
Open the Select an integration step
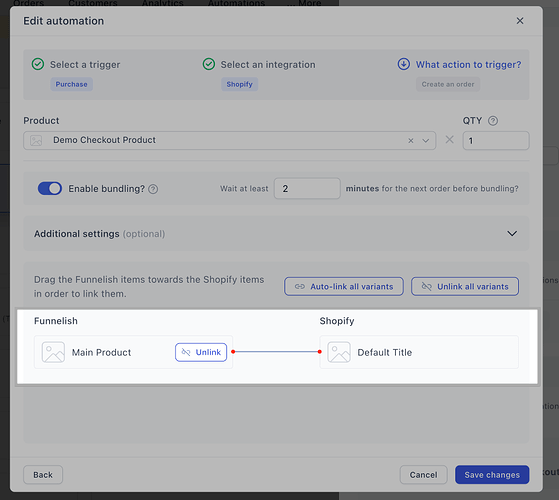[268, 65]
